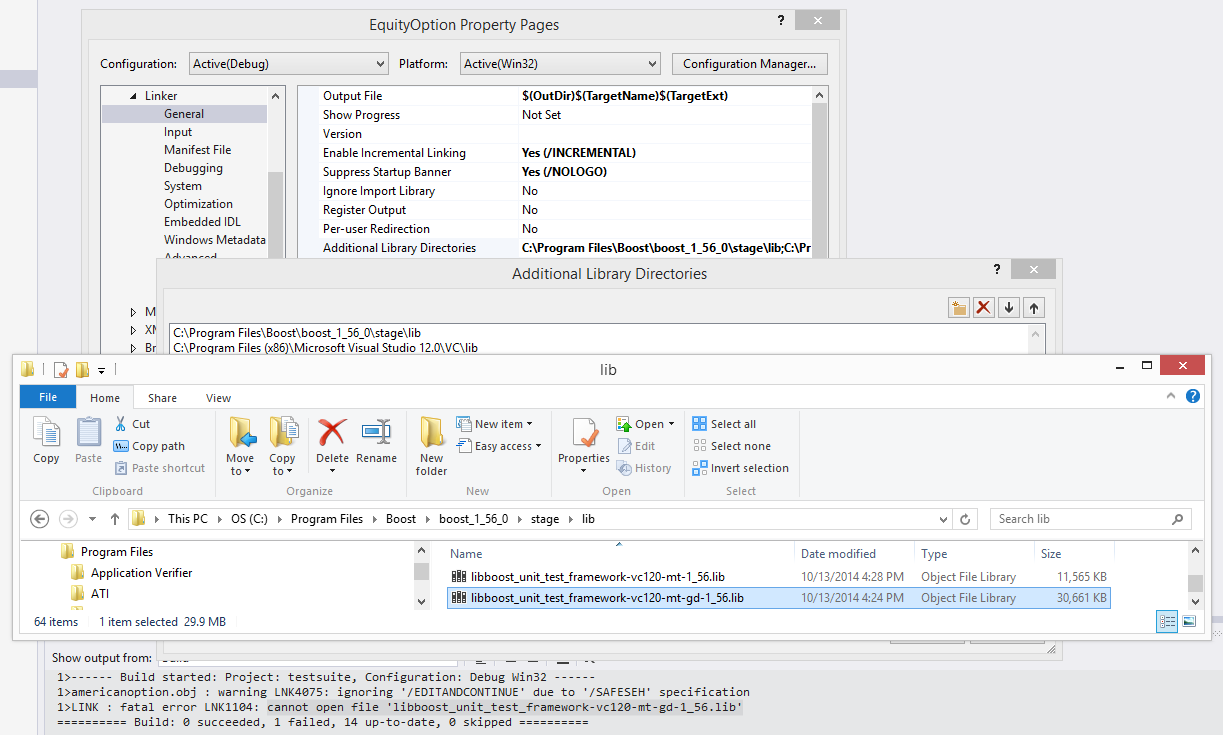The height and width of the screenshot is (735, 1223).
Task: Select the libboost_unit_test_framework-vc120-mt-1_56.lib file
Action: (597, 577)
